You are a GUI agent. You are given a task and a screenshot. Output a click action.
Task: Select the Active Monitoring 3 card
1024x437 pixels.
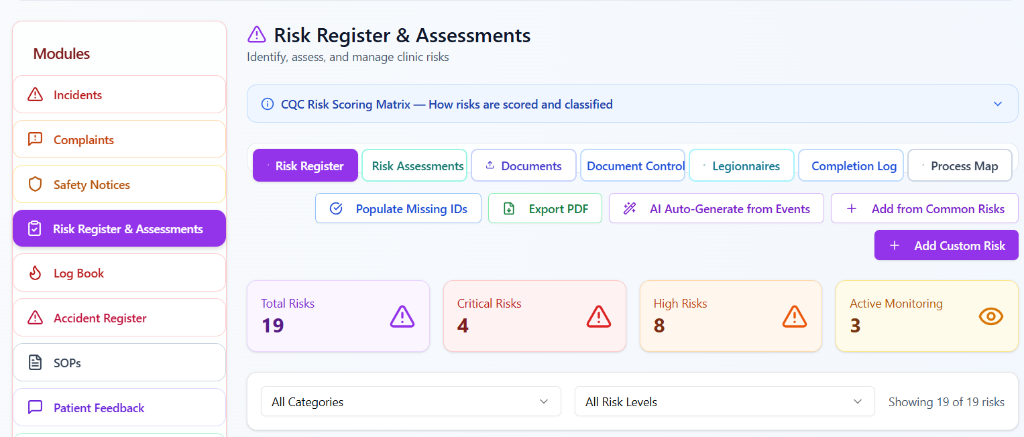[927, 316]
